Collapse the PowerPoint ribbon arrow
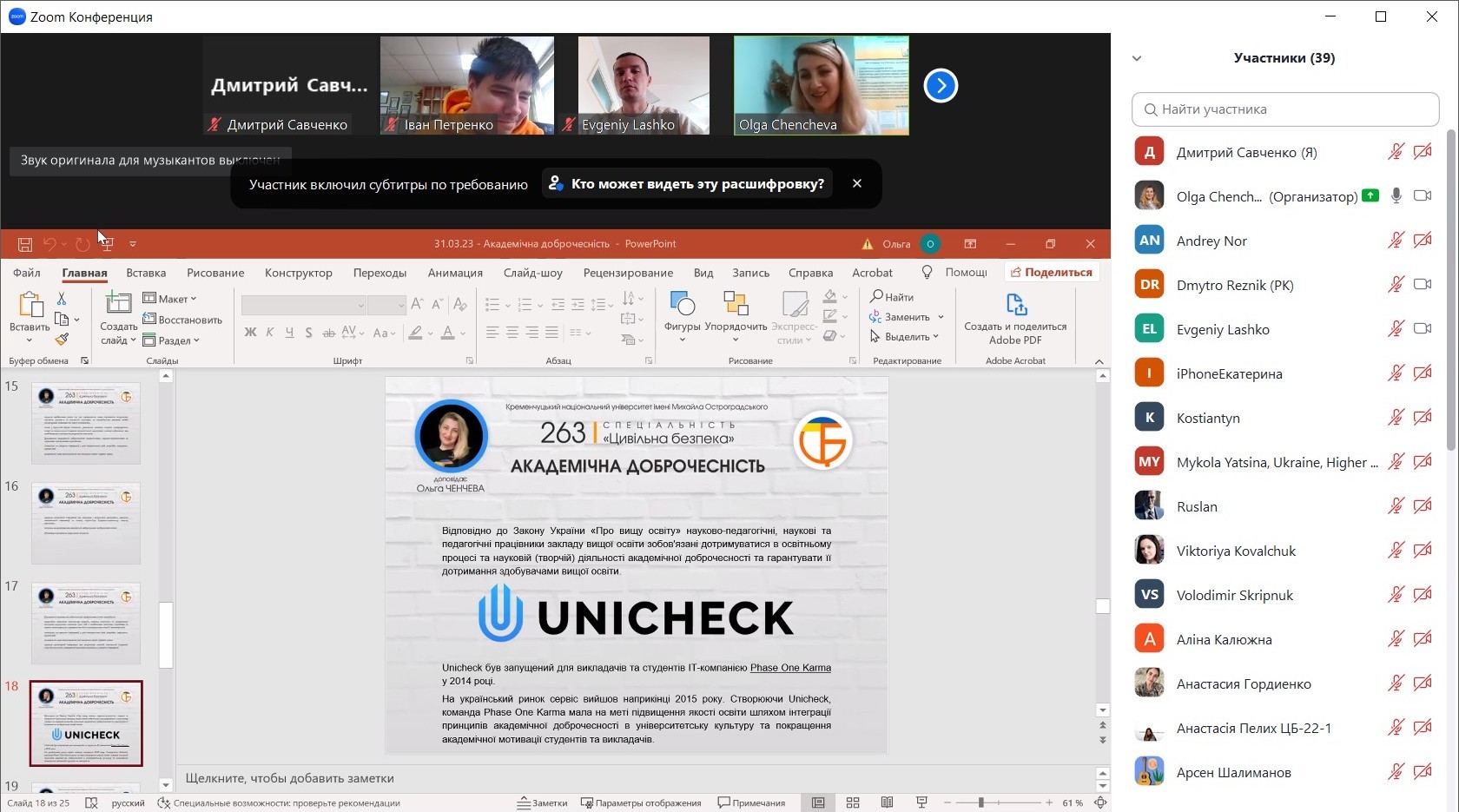The image size is (1459, 812). 1099,361
